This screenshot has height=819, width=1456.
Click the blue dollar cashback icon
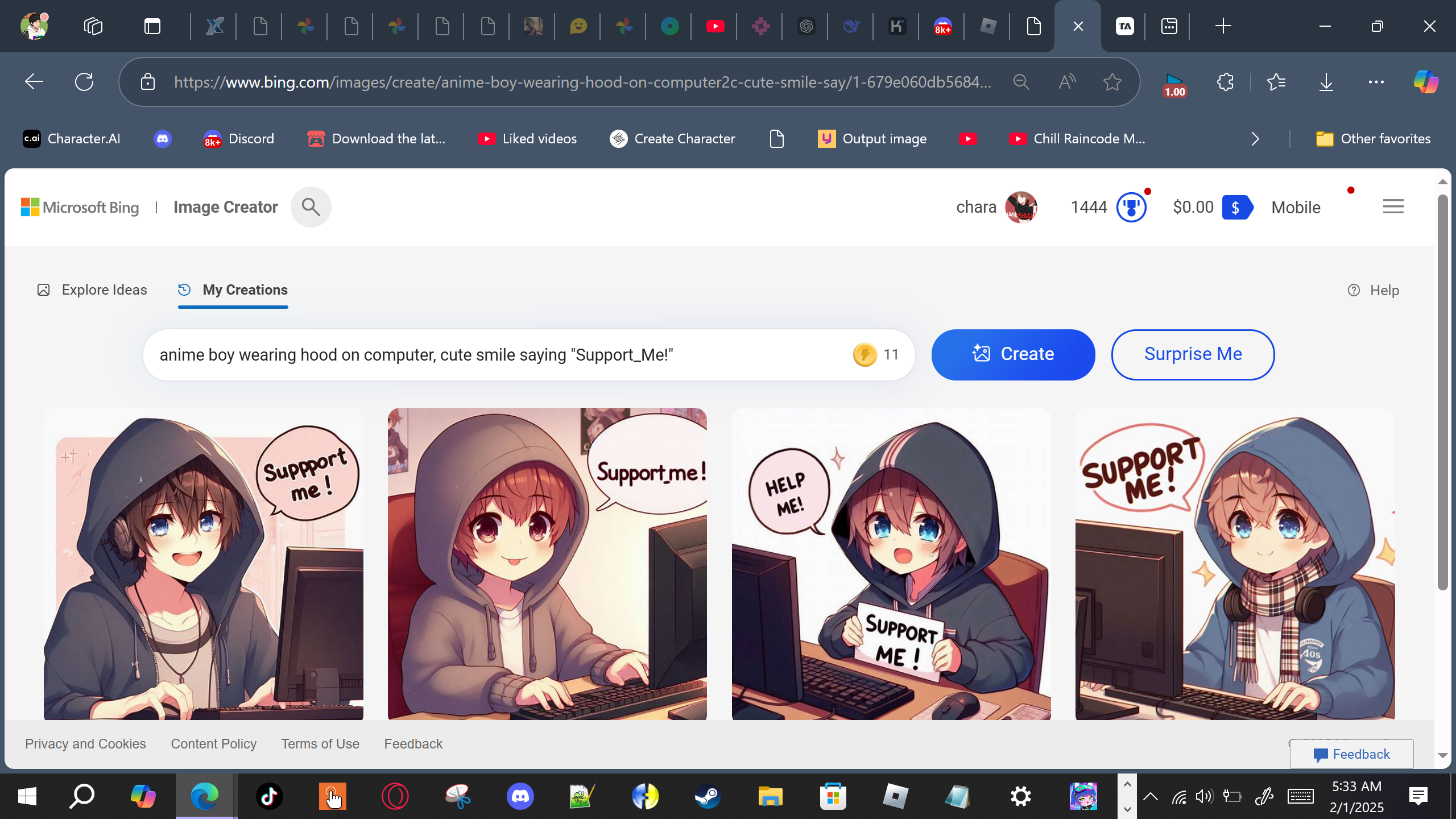click(1236, 207)
